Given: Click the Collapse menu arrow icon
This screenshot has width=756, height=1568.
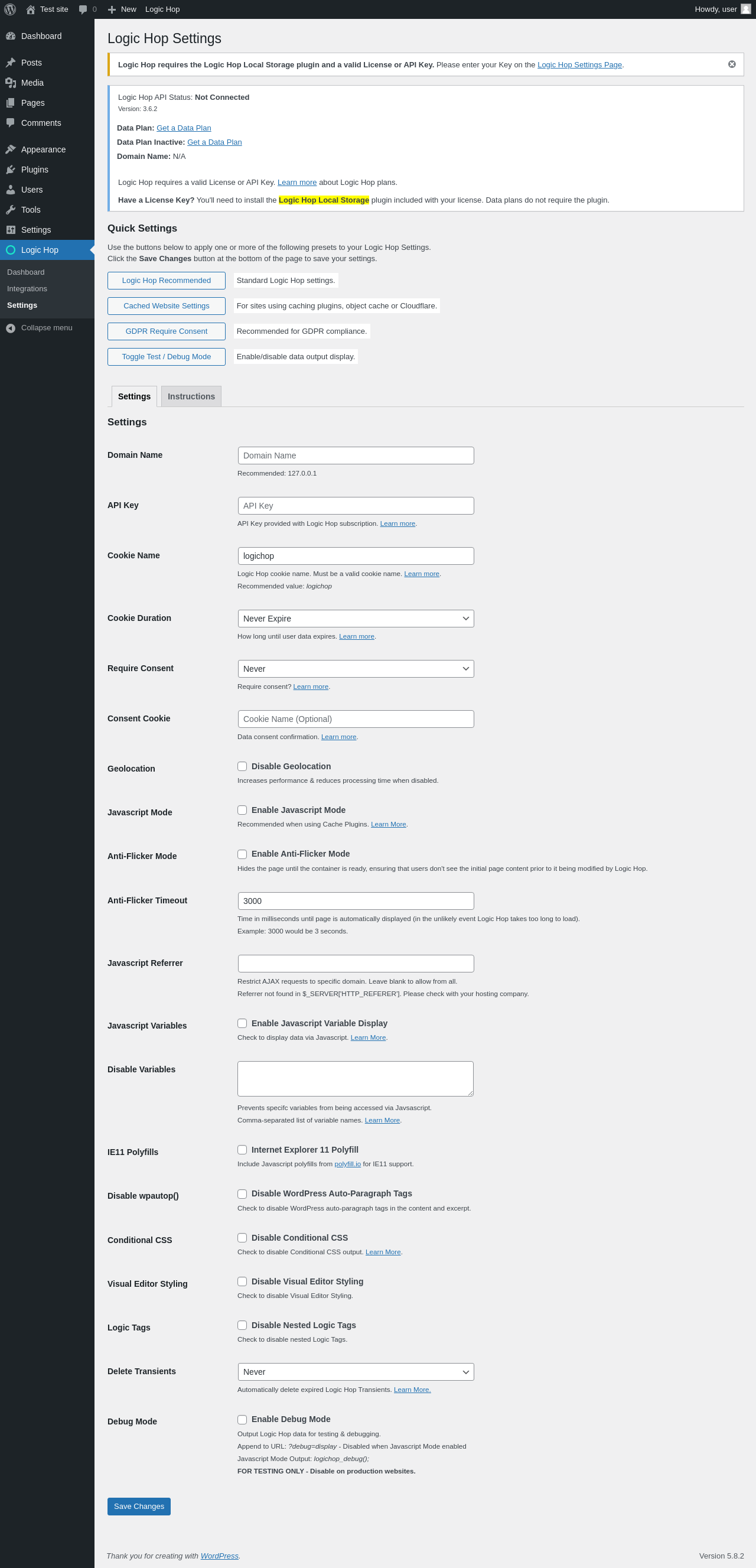Looking at the screenshot, I should coord(11,328).
